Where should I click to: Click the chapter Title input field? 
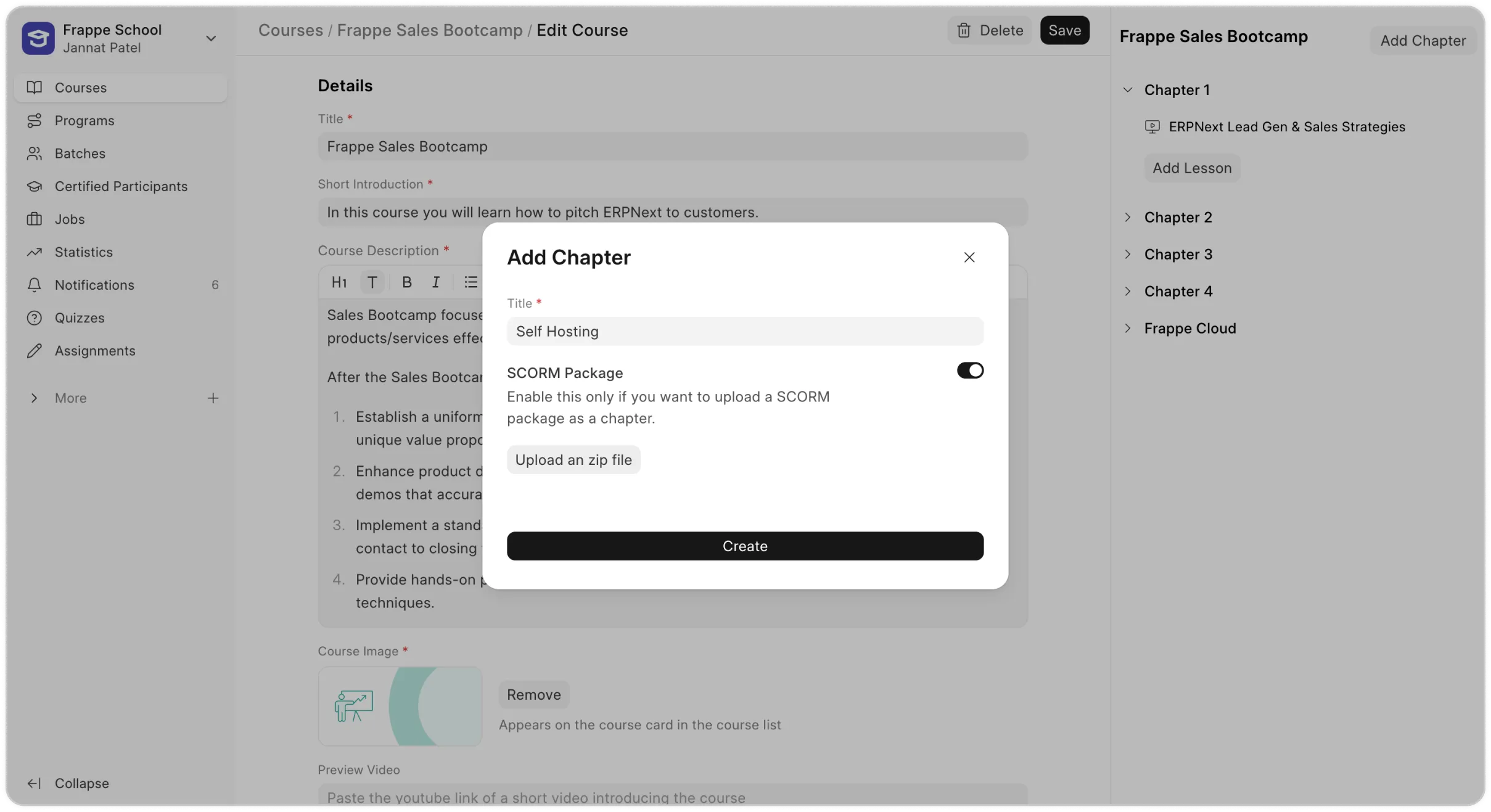click(745, 331)
